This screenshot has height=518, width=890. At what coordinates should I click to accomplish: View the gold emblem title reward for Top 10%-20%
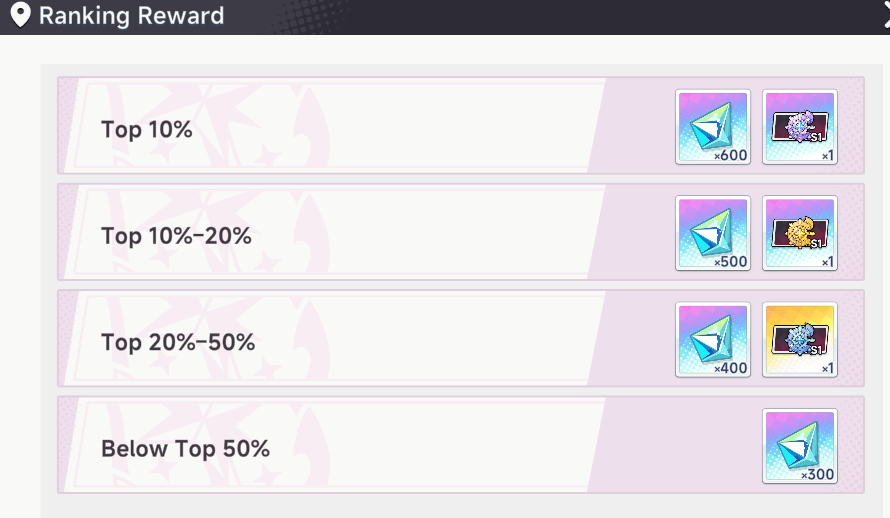(799, 232)
